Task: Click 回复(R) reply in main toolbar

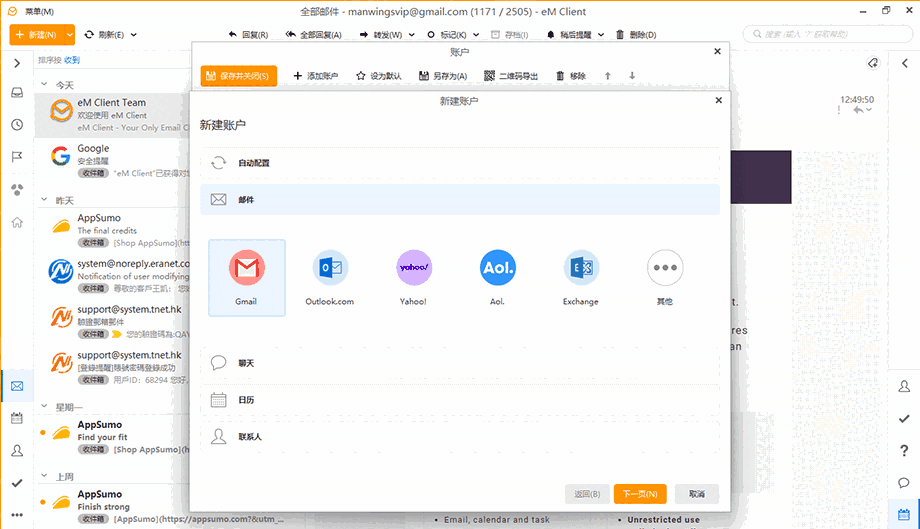Action: pos(248,35)
